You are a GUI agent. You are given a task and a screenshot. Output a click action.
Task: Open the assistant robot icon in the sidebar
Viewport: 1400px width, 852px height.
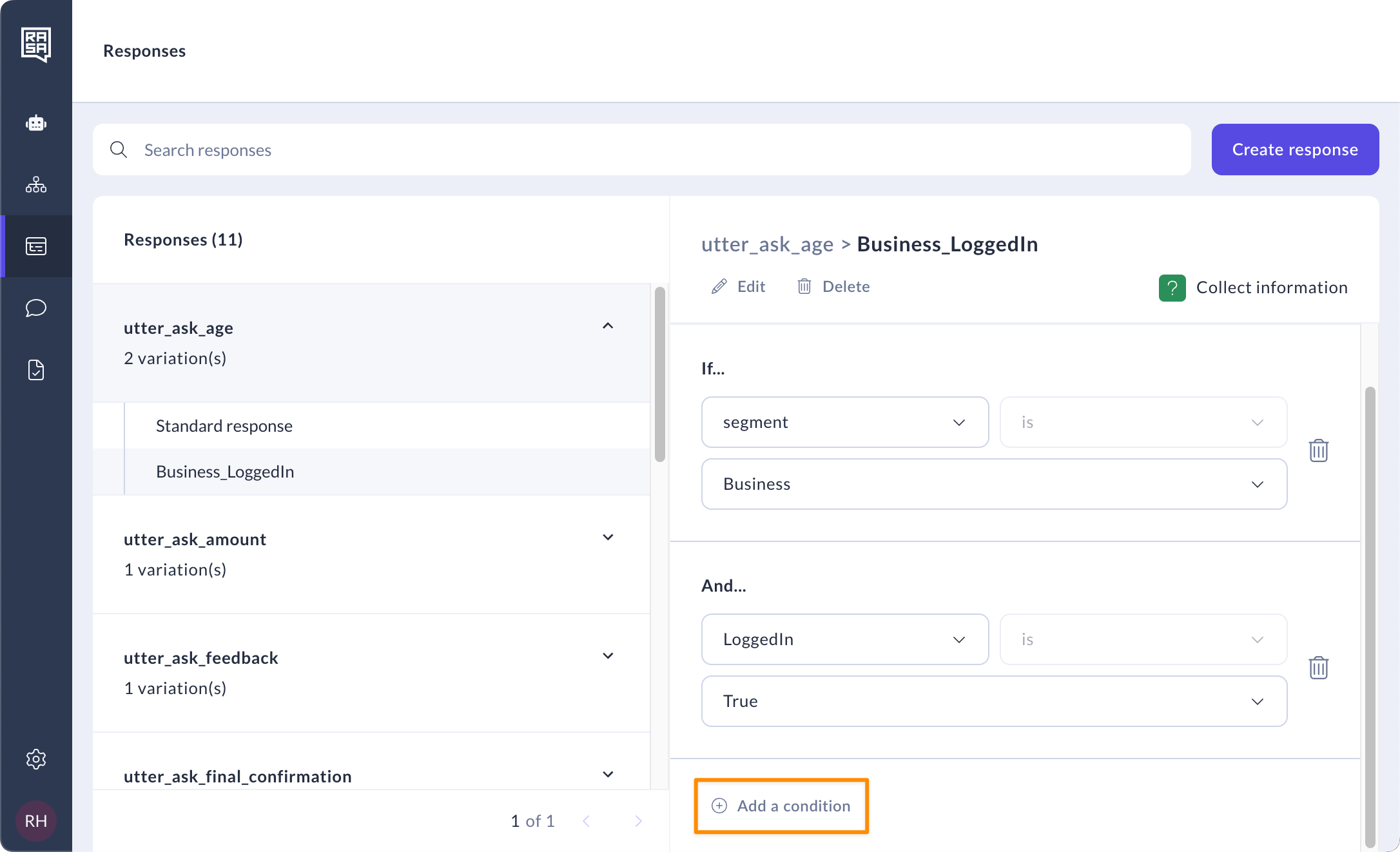pyautogui.click(x=36, y=122)
